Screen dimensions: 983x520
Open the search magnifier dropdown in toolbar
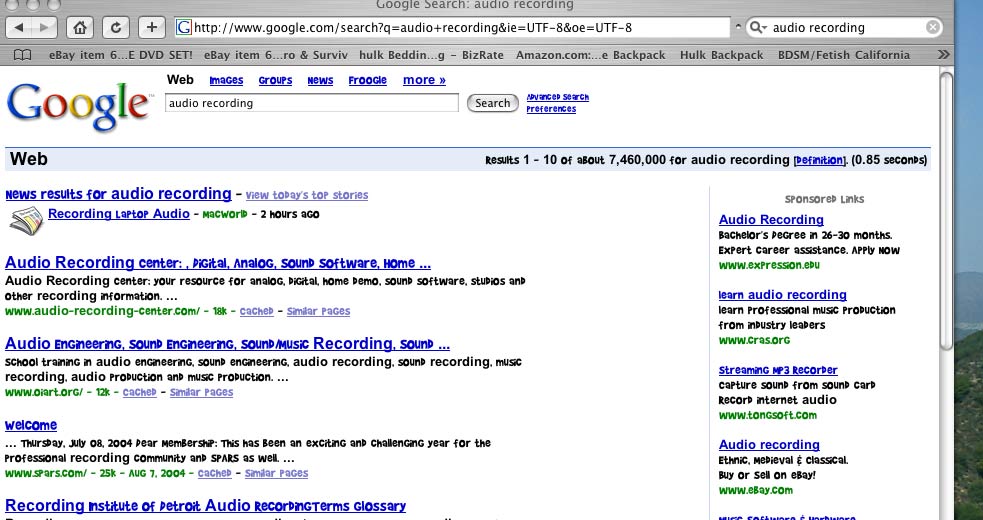pos(758,28)
